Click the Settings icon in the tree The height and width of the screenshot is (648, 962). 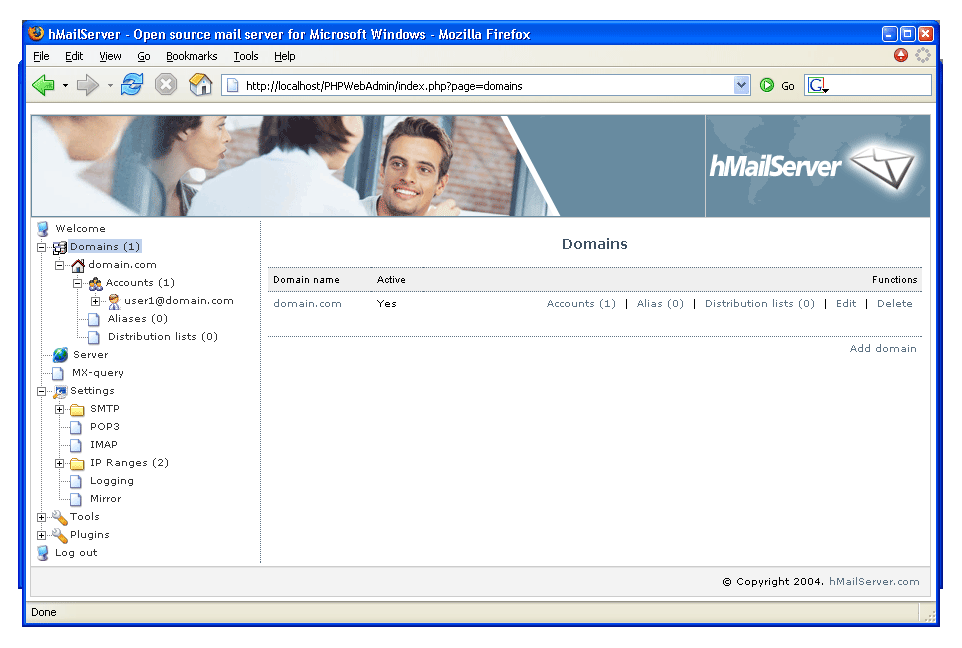coord(60,391)
